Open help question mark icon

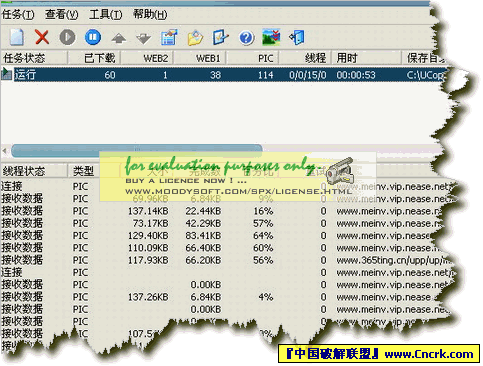[x=246, y=37]
